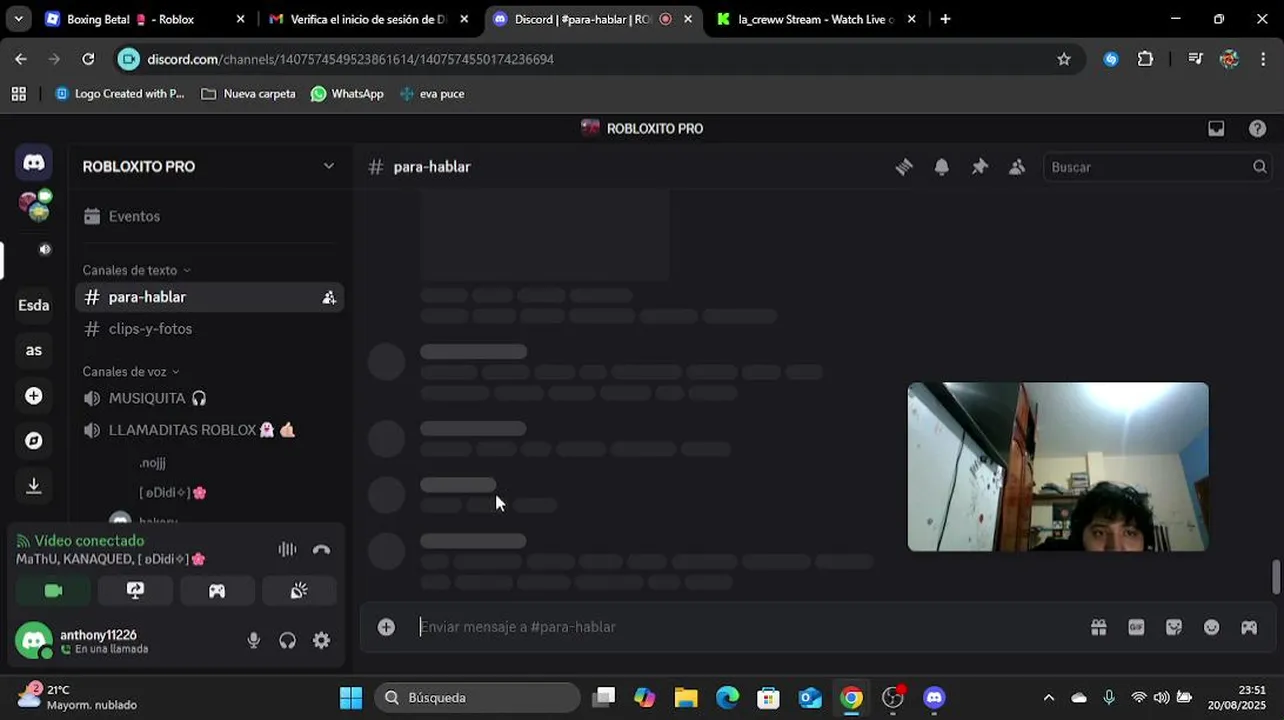Click the Chrome address bar URL
Screen dimensions: 1284x720
click(350, 59)
